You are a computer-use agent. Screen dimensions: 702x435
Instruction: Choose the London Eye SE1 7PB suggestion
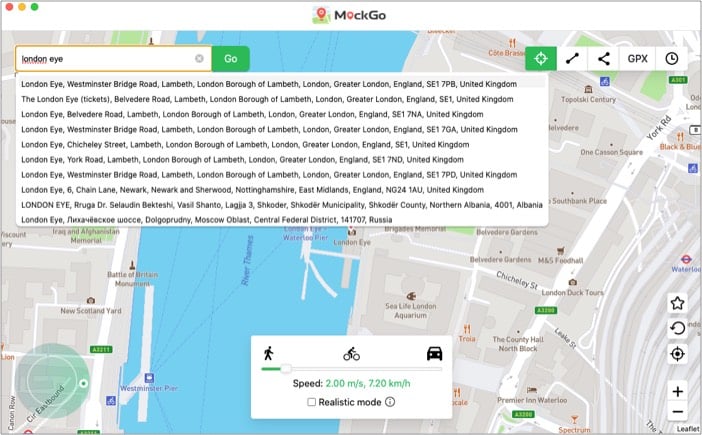tap(282, 84)
